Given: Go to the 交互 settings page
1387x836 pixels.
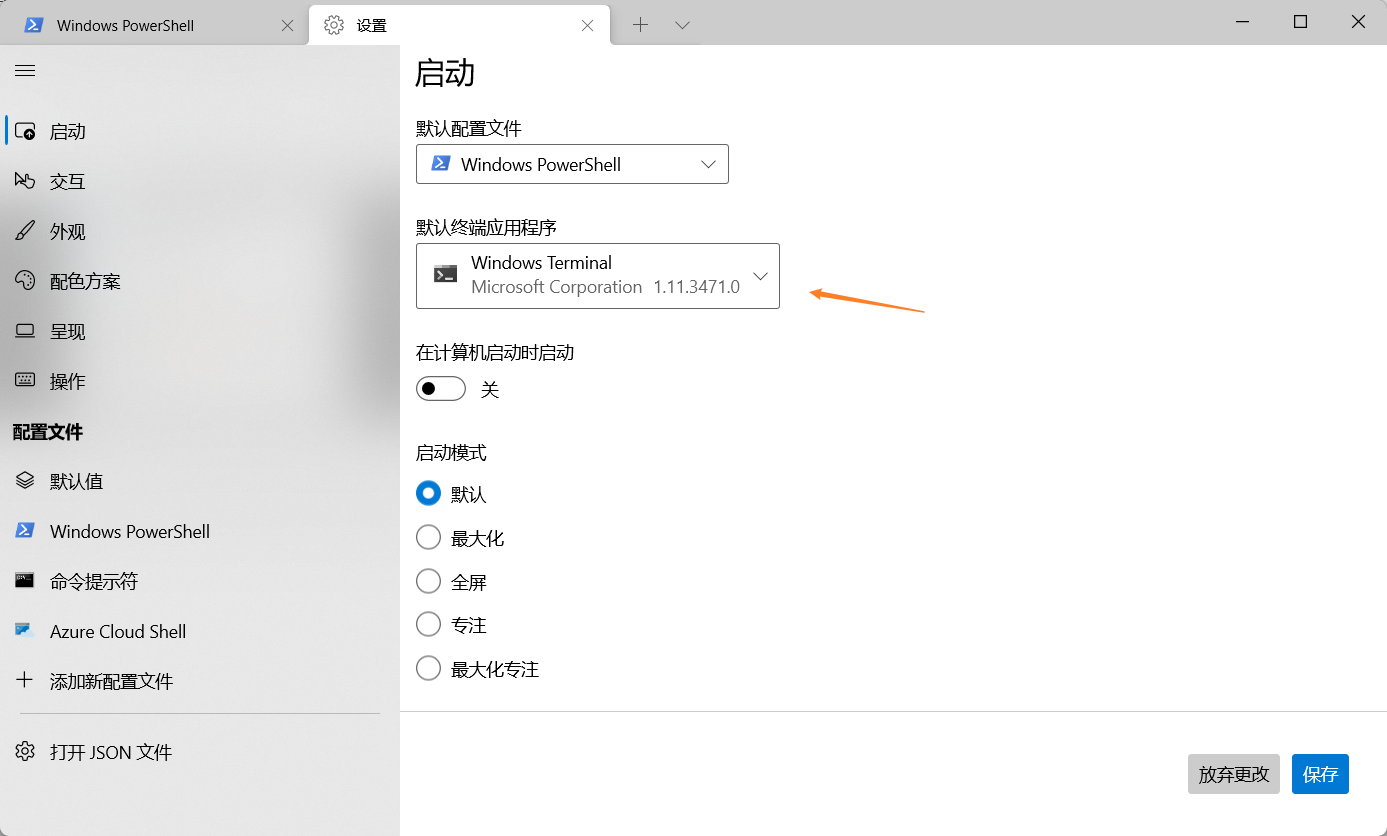Looking at the screenshot, I should [200, 181].
